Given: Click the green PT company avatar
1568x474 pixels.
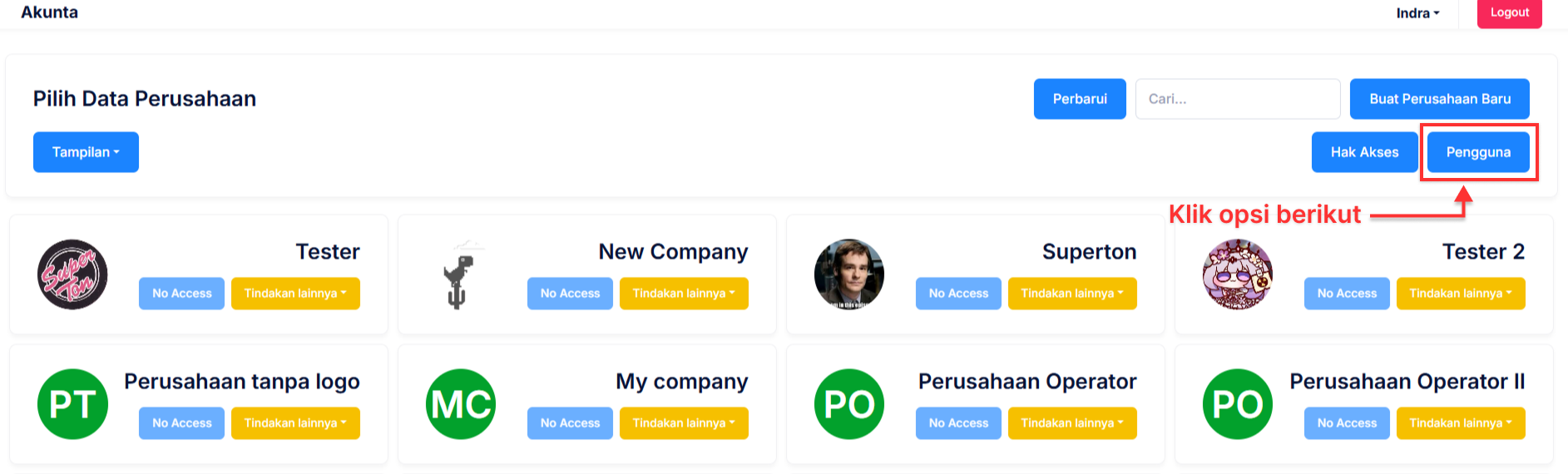Looking at the screenshot, I should point(72,404).
